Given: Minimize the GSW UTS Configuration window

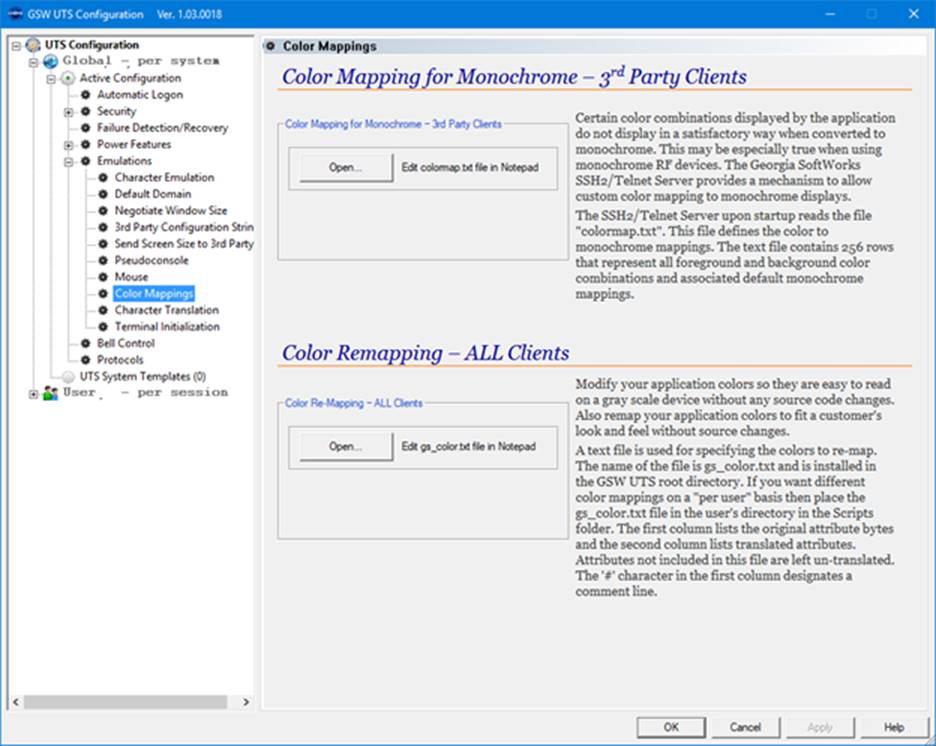Looking at the screenshot, I should click(830, 14).
